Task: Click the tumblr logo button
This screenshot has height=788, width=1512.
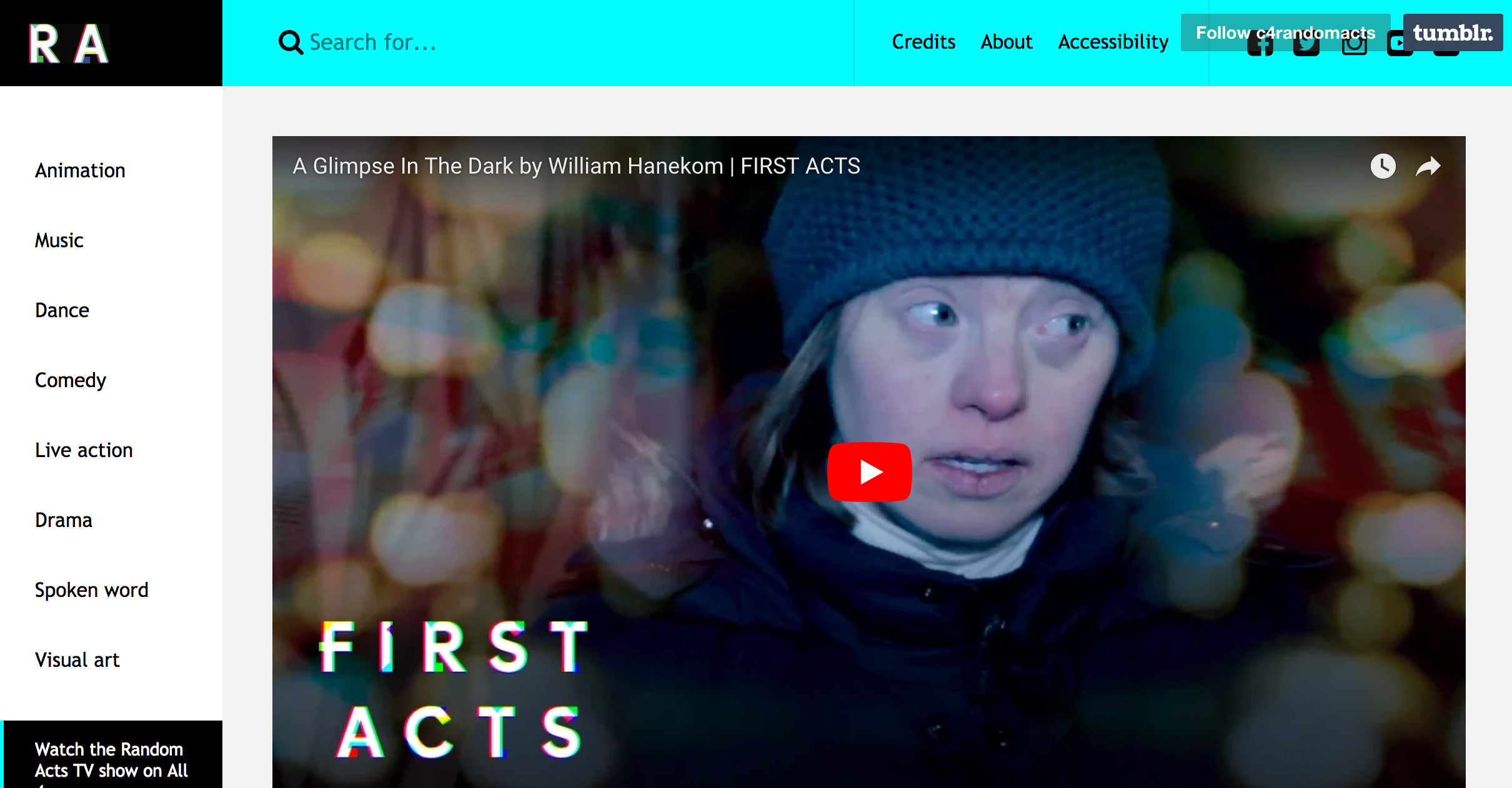Action: [x=1453, y=32]
